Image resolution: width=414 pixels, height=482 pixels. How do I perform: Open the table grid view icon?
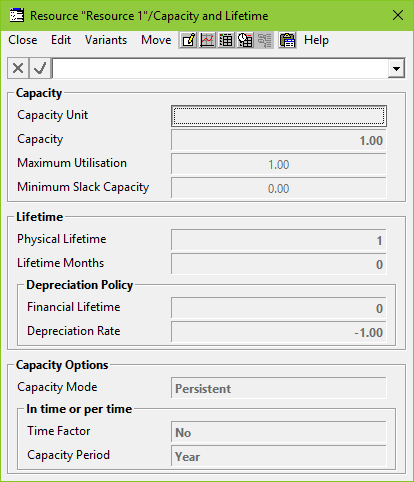coord(226,40)
